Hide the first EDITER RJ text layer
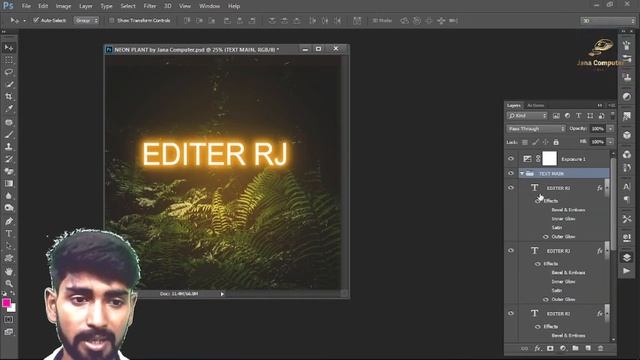 511,188
